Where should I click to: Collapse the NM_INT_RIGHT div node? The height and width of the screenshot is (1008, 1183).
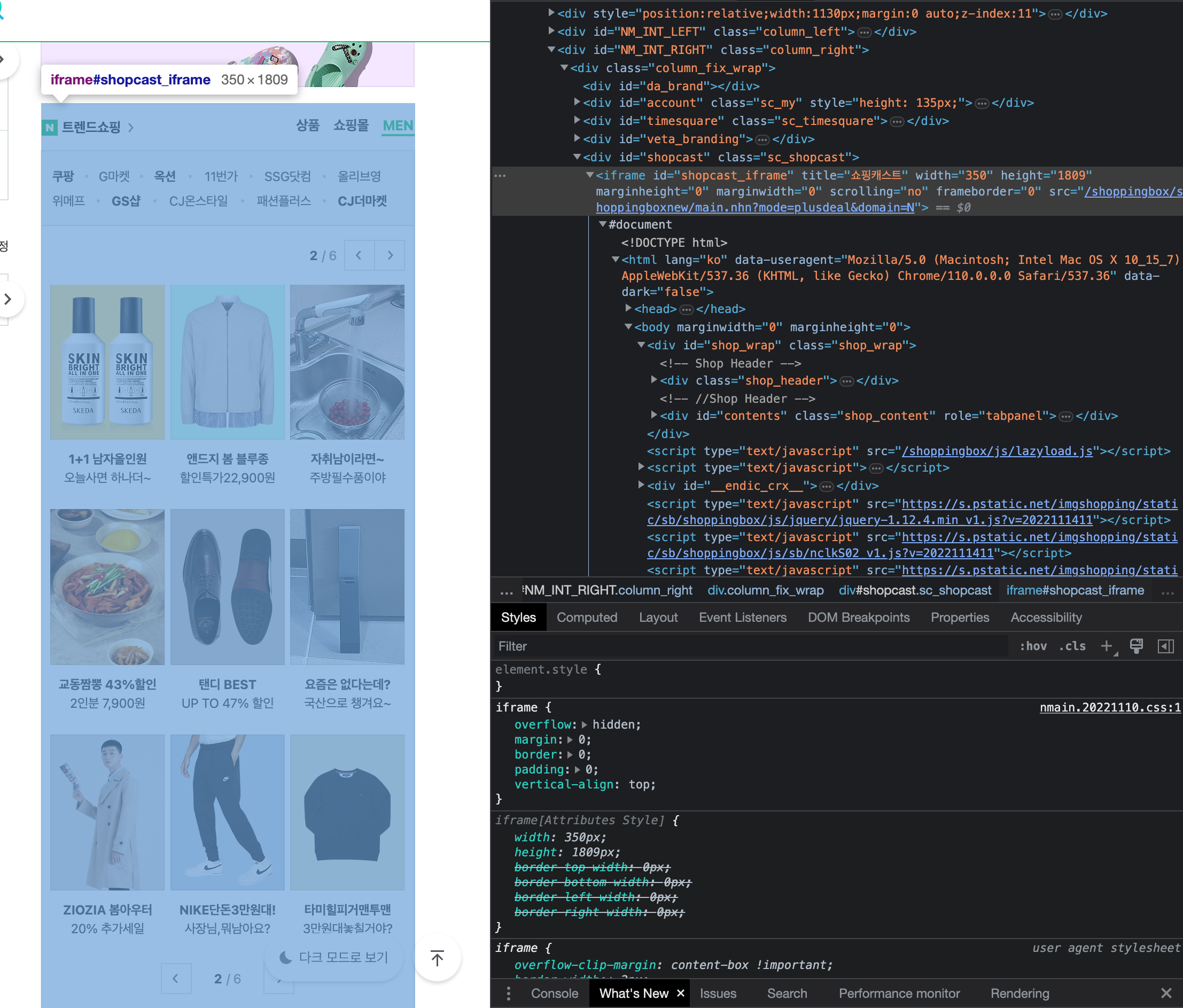point(551,50)
